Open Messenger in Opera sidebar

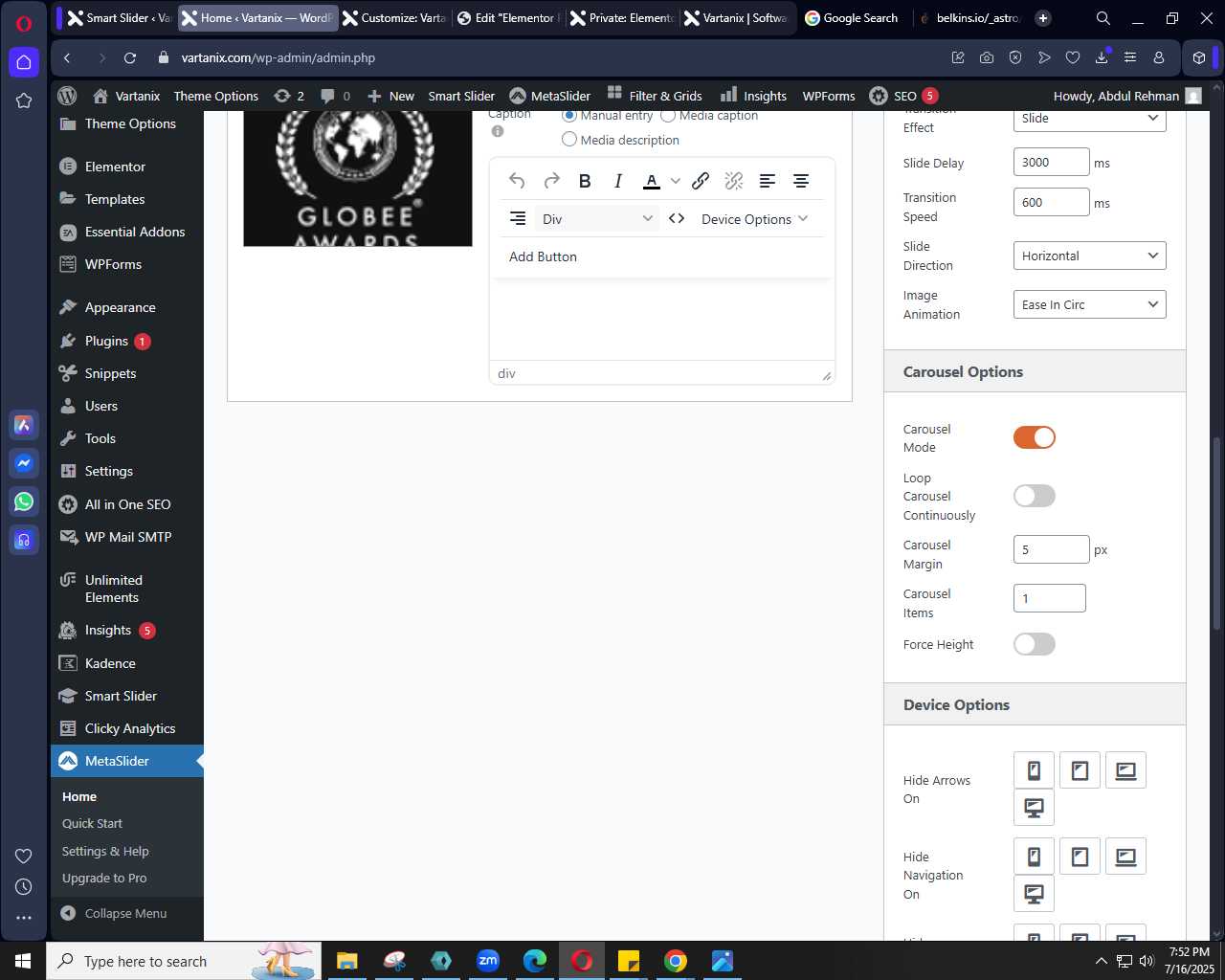coord(24,463)
